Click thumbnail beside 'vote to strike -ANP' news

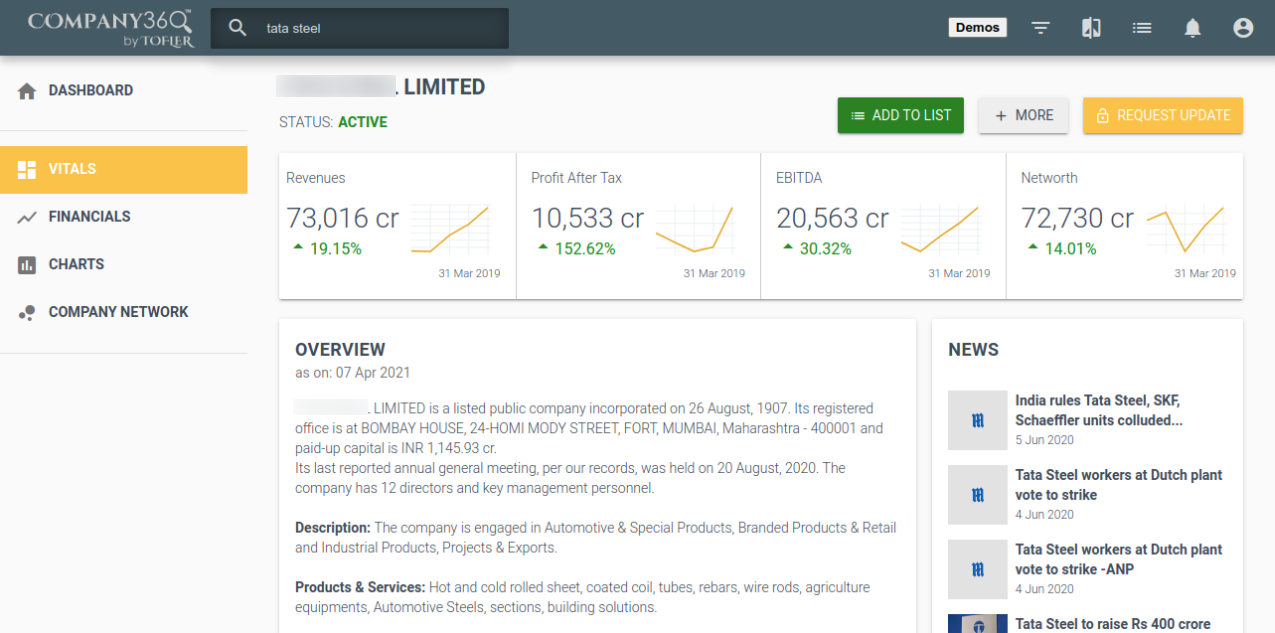[x=977, y=569]
